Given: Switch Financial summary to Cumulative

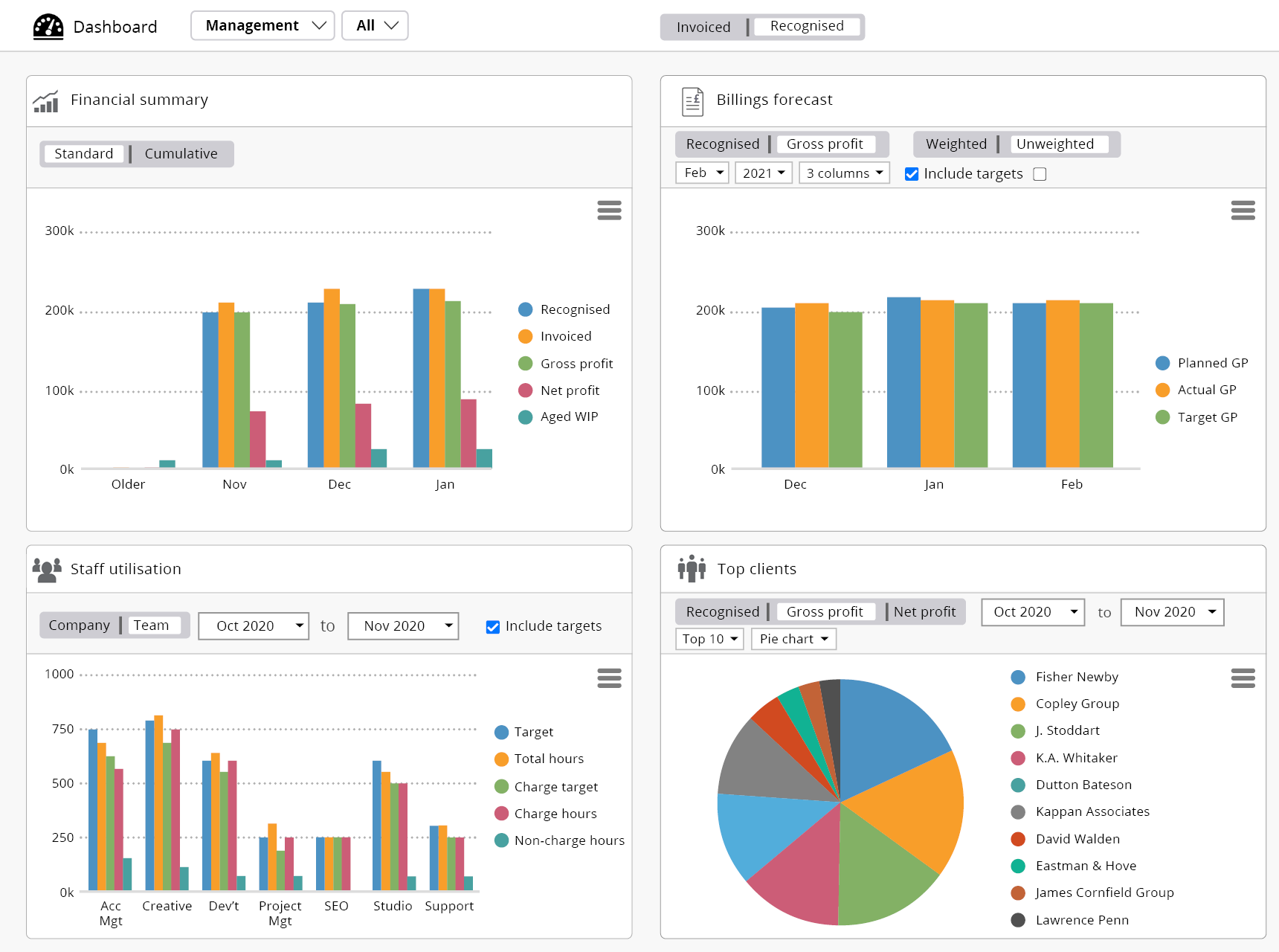Looking at the screenshot, I should coord(181,153).
